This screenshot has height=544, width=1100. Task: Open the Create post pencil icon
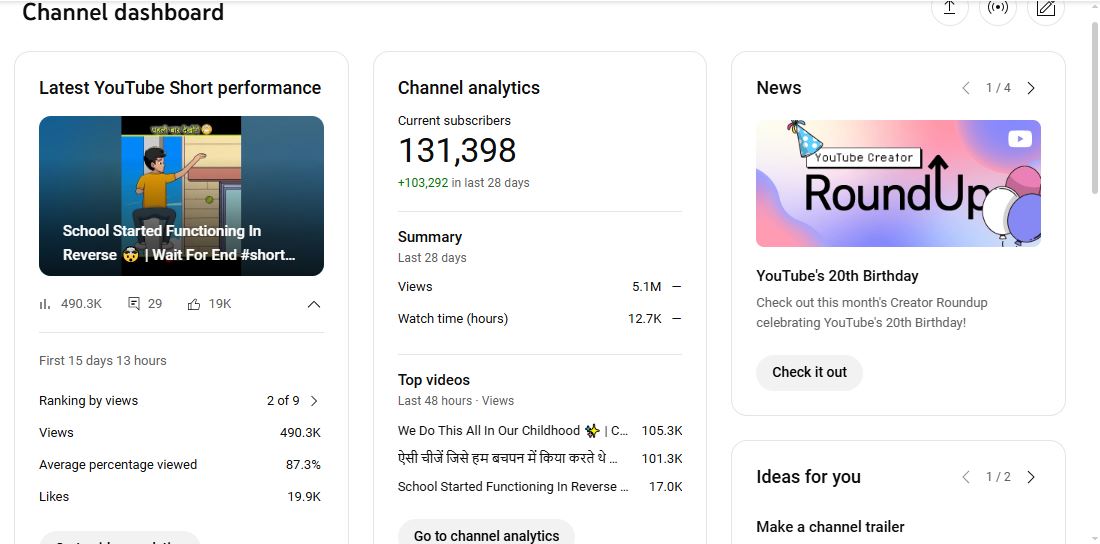click(x=1045, y=8)
